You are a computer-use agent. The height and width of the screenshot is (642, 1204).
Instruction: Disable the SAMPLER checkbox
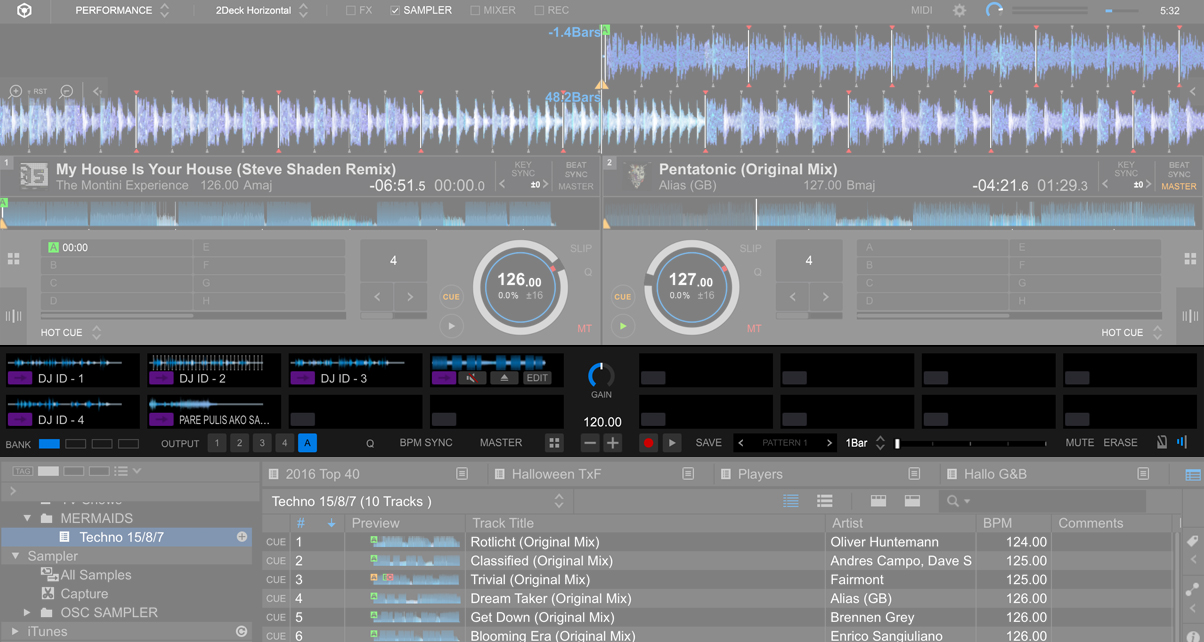coord(397,10)
